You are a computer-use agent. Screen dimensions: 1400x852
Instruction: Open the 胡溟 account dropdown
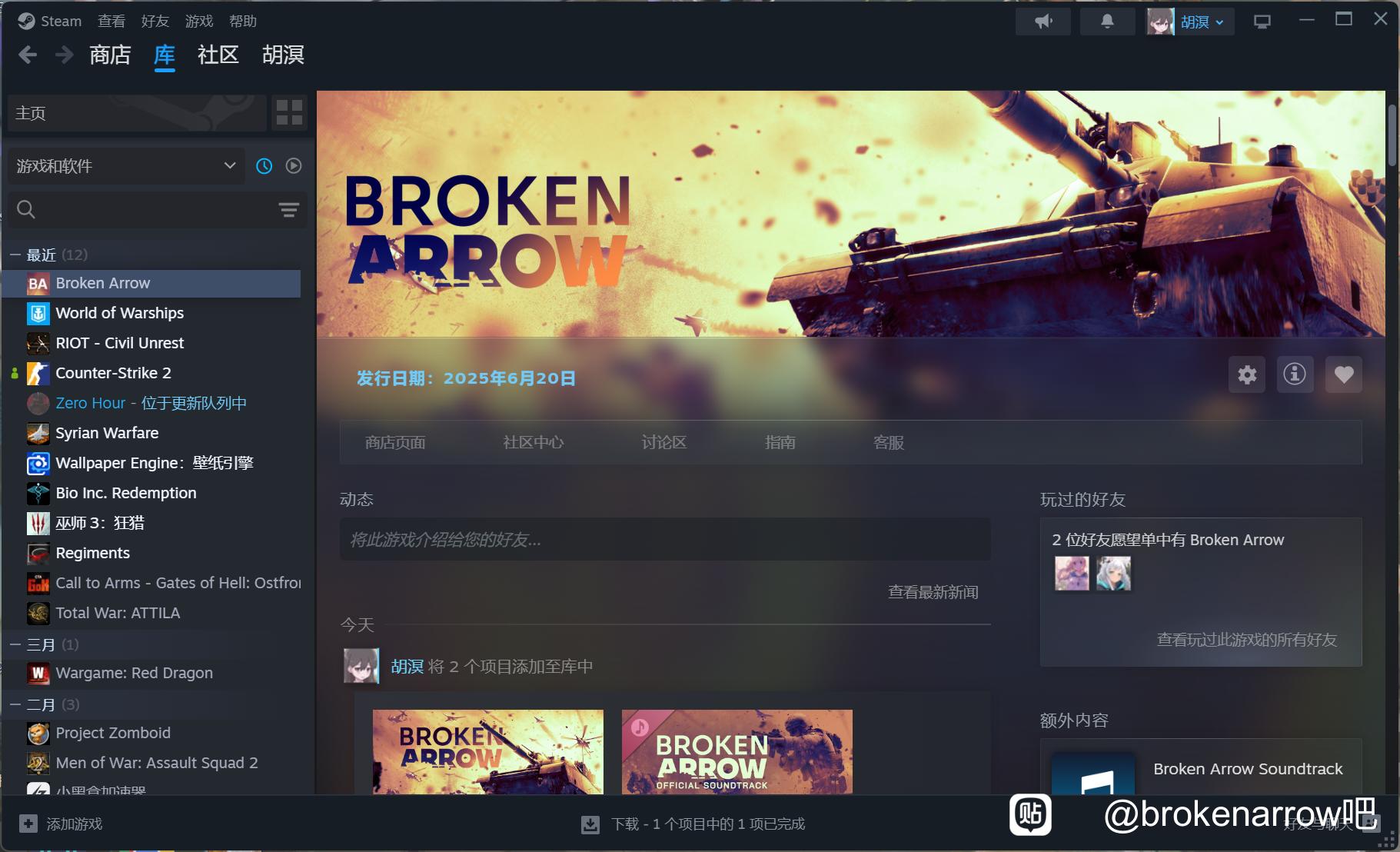1190,22
